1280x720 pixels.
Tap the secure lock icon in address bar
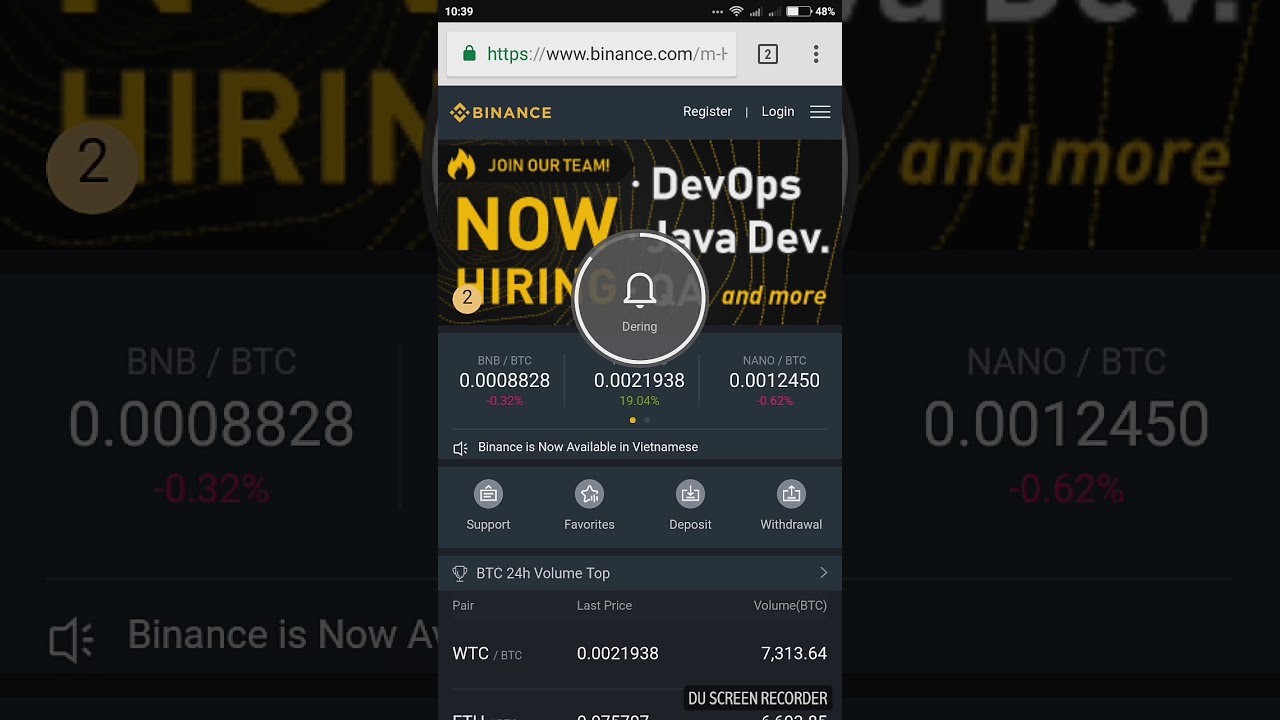469,54
